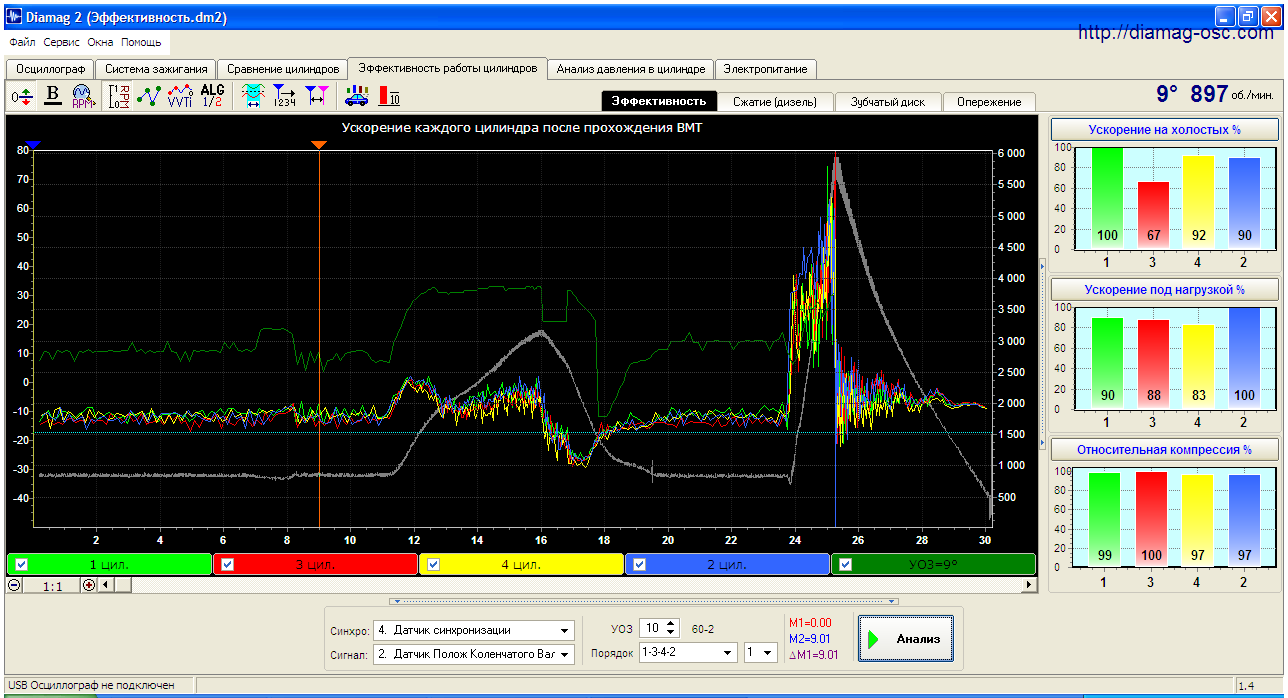Select the Зубчатый диск sub-tab

point(888,101)
